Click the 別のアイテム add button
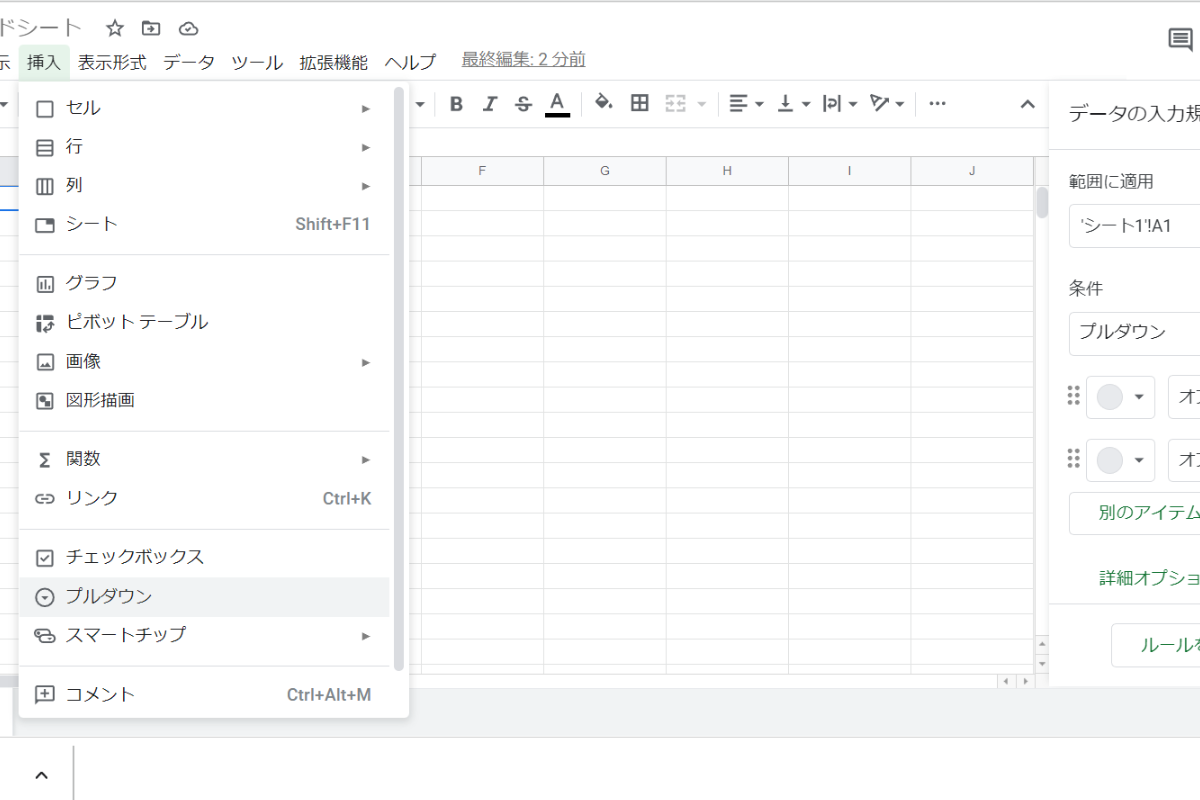The height and width of the screenshot is (800, 1200). tap(1140, 513)
